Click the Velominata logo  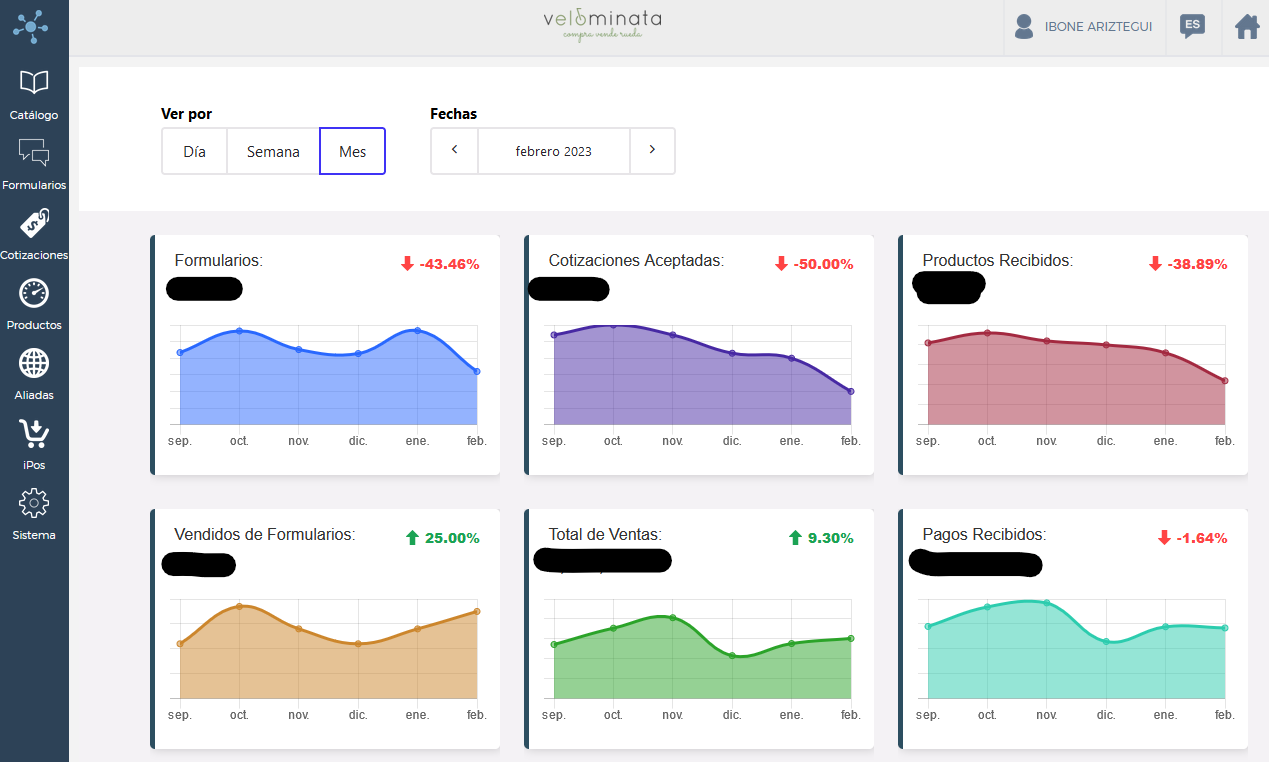tap(602, 24)
